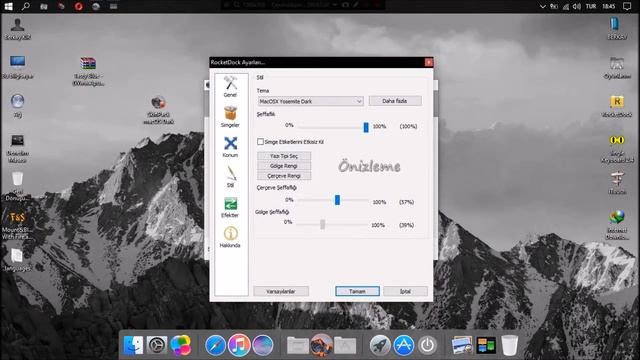Open the Genel settings section
Viewport: 640px width, 360px height.
tap(230, 87)
